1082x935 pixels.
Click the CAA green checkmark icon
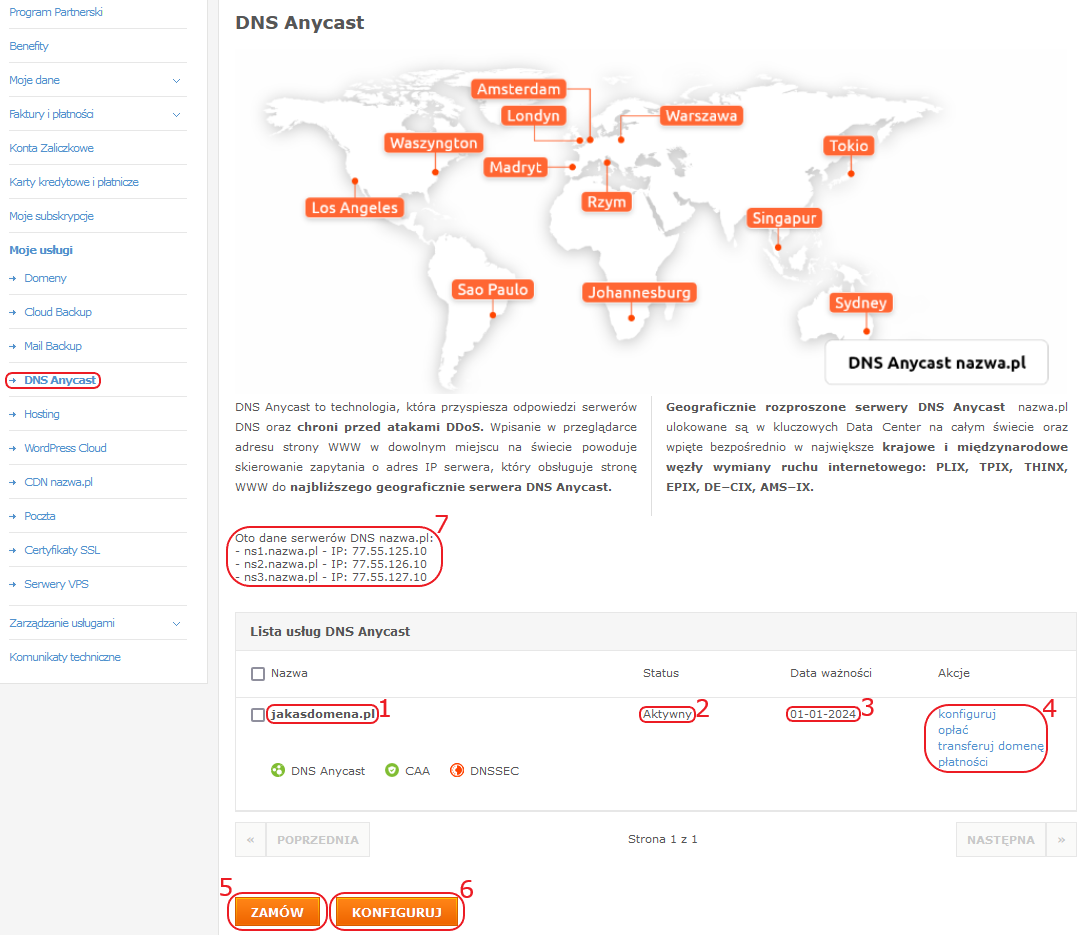point(392,770)
